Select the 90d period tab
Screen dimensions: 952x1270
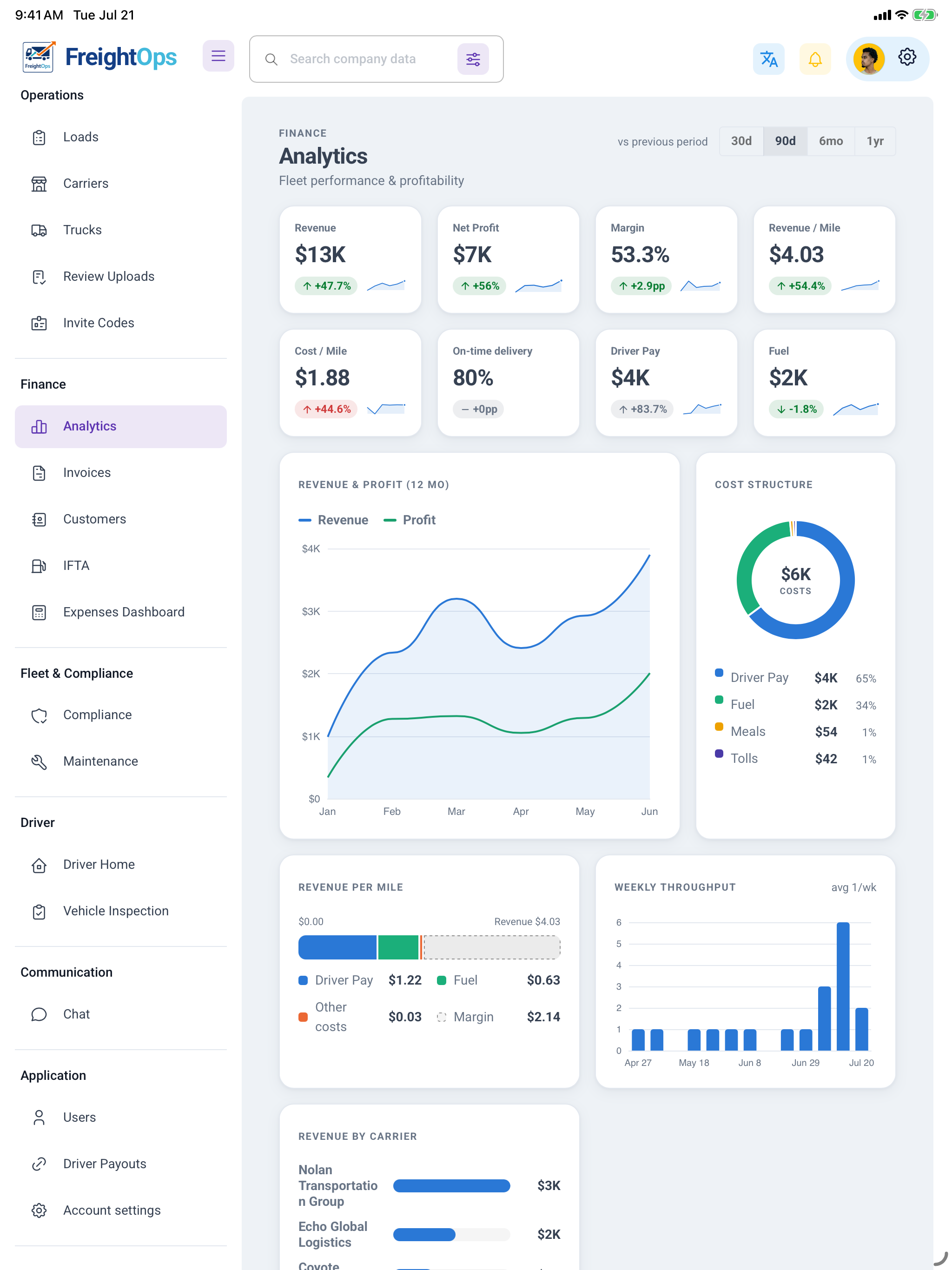[x=785, y=141]
